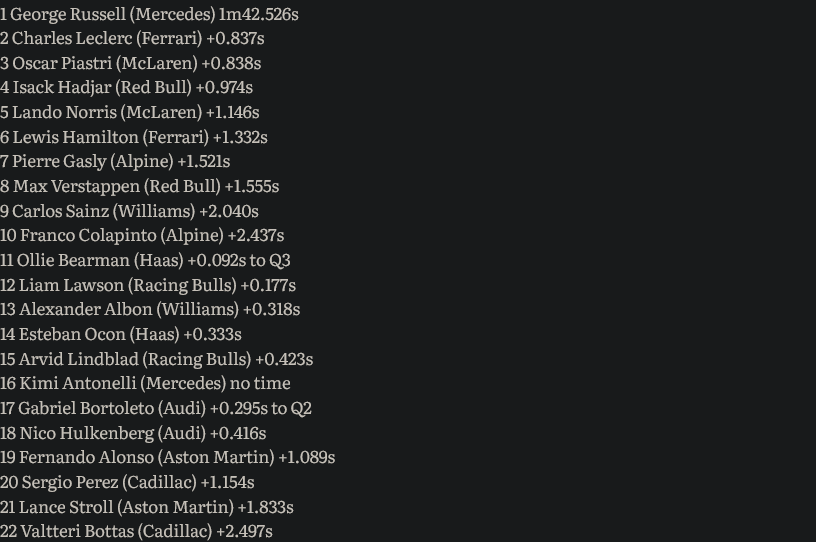Select Esteban Ocon Haas row

pos(121,334)
